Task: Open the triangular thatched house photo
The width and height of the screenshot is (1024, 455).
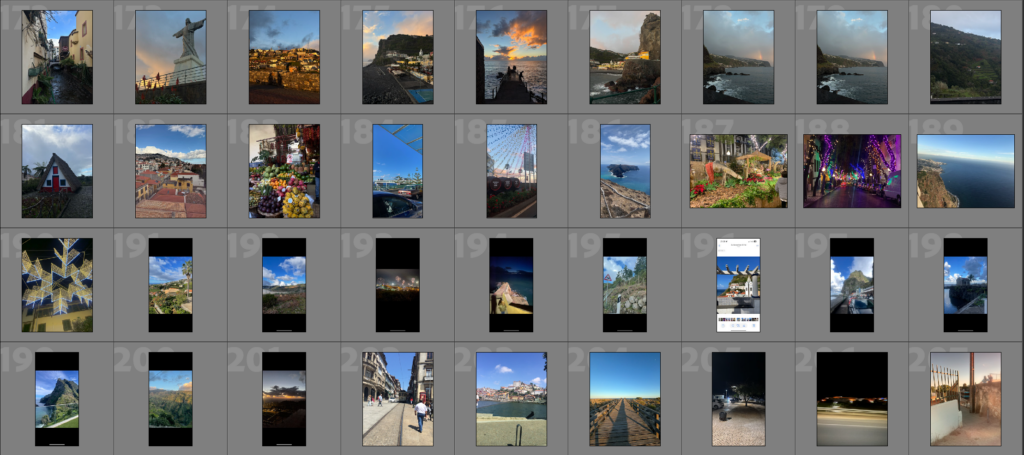Action: 57,171
